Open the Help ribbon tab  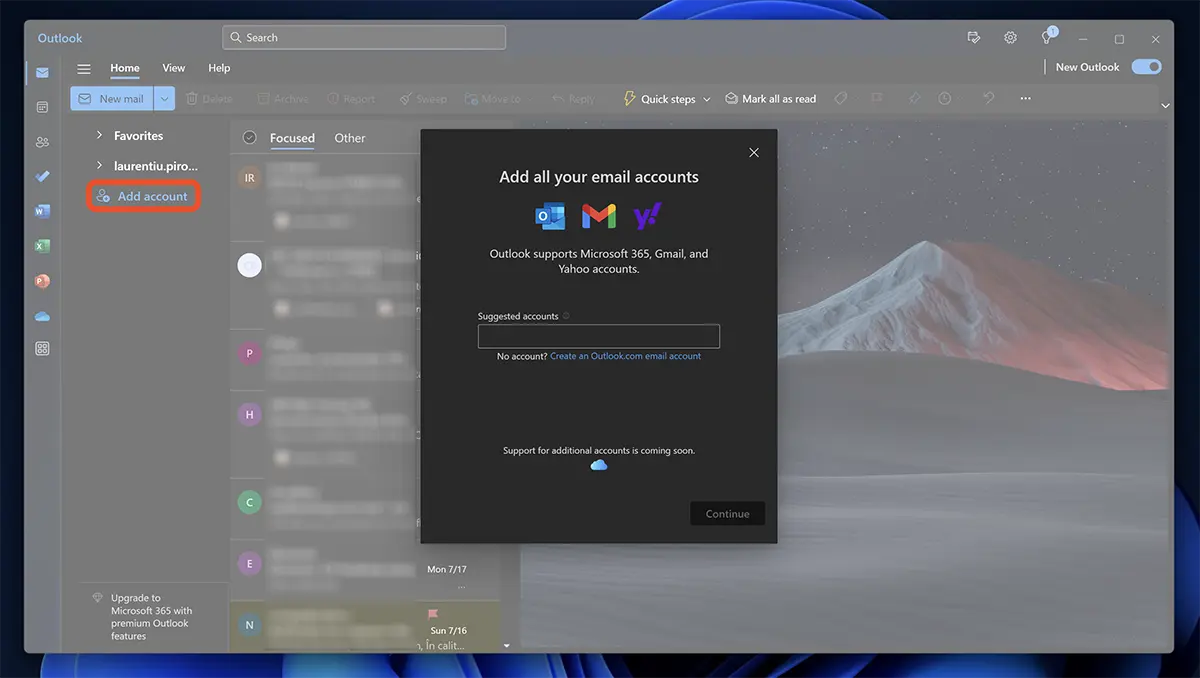(x=219, y=68)
